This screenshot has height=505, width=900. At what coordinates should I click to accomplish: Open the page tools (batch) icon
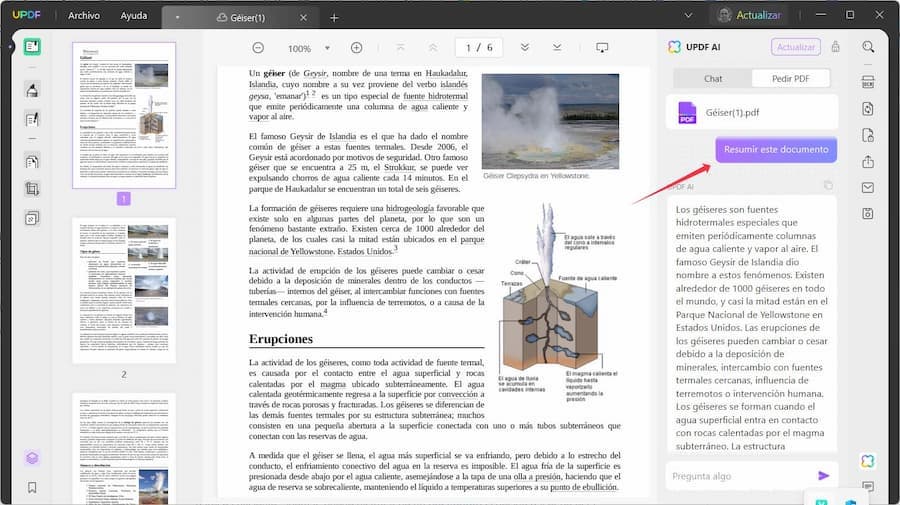point(32,218)
